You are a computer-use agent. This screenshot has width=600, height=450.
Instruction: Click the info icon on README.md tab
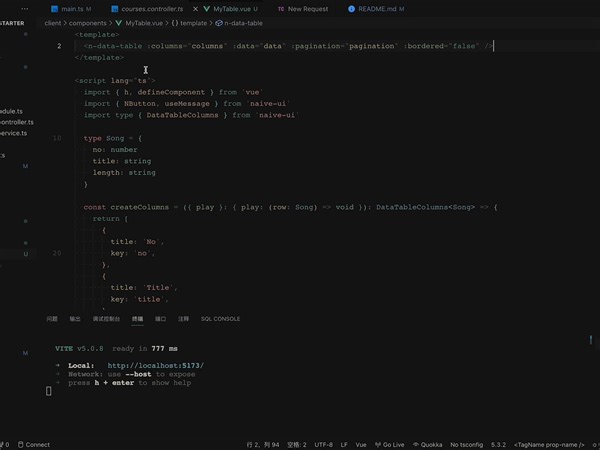tap(351, 9)
